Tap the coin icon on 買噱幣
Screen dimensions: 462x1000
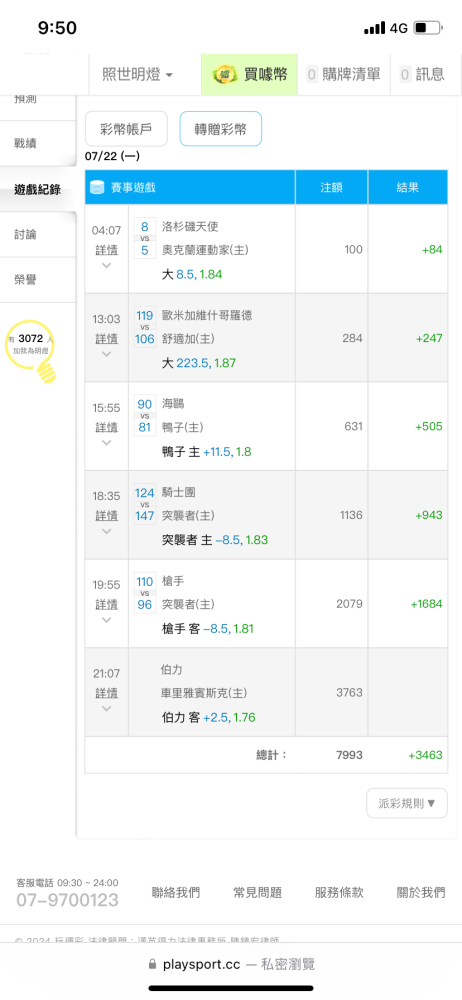click(x=226, y=74)
